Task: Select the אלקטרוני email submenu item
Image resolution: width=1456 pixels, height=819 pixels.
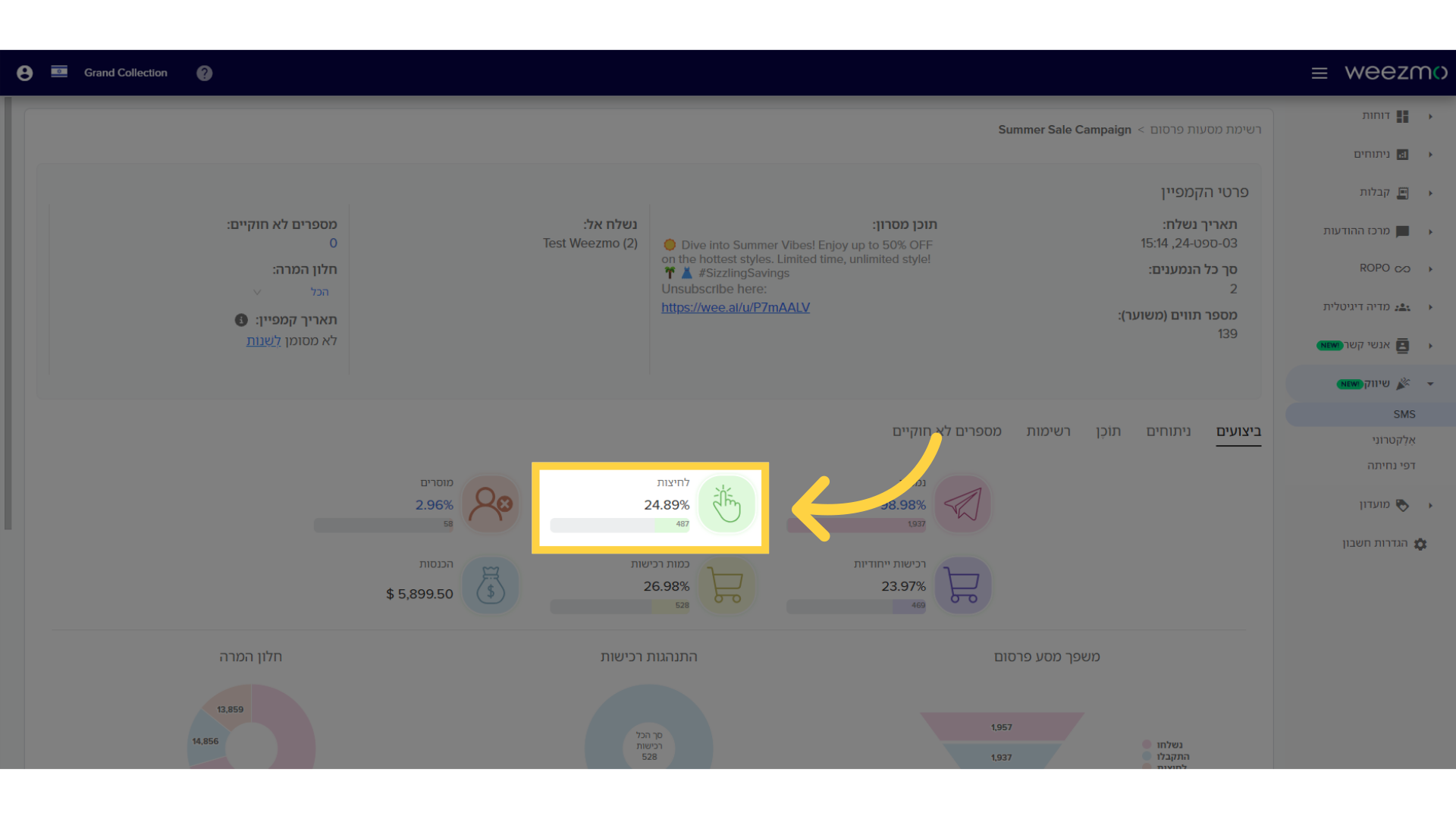Action: 1394,440
